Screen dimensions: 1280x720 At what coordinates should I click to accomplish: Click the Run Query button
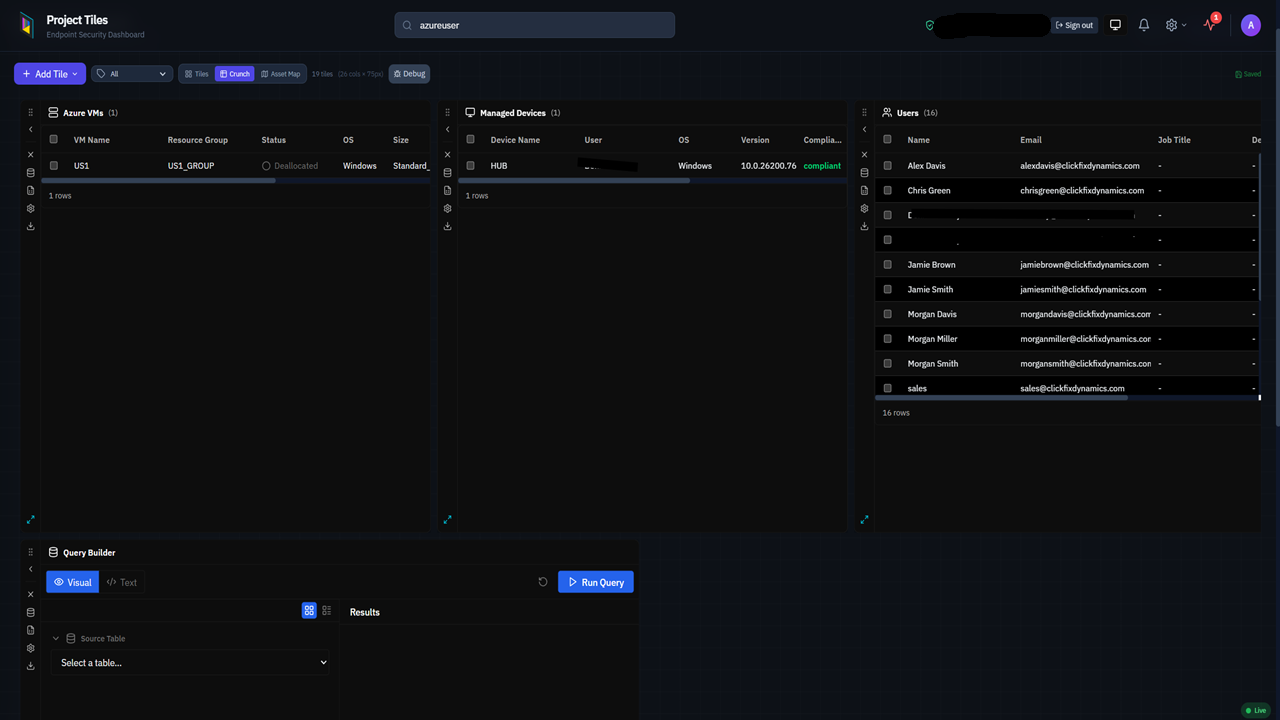(595, 581)
